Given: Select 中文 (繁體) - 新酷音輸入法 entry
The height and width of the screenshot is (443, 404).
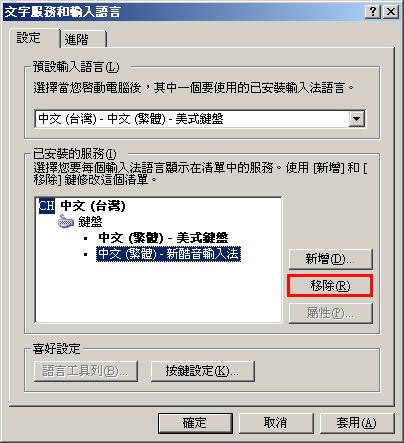Looking at the screenshot, I should tap(168, 254).
